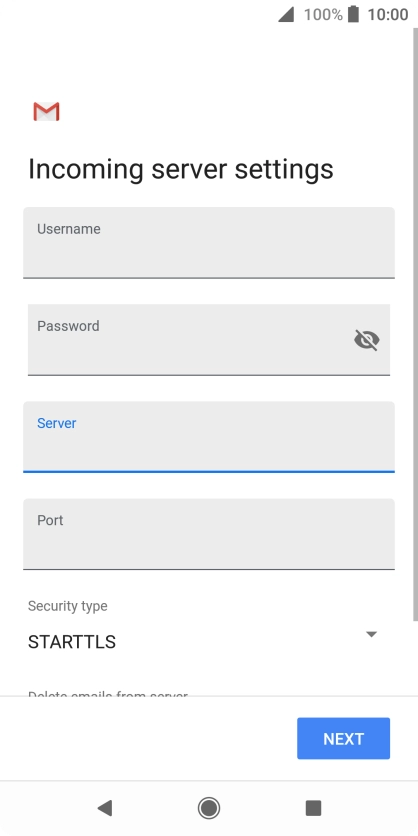Tap the Incoming server settings heading

pos(181,170)
